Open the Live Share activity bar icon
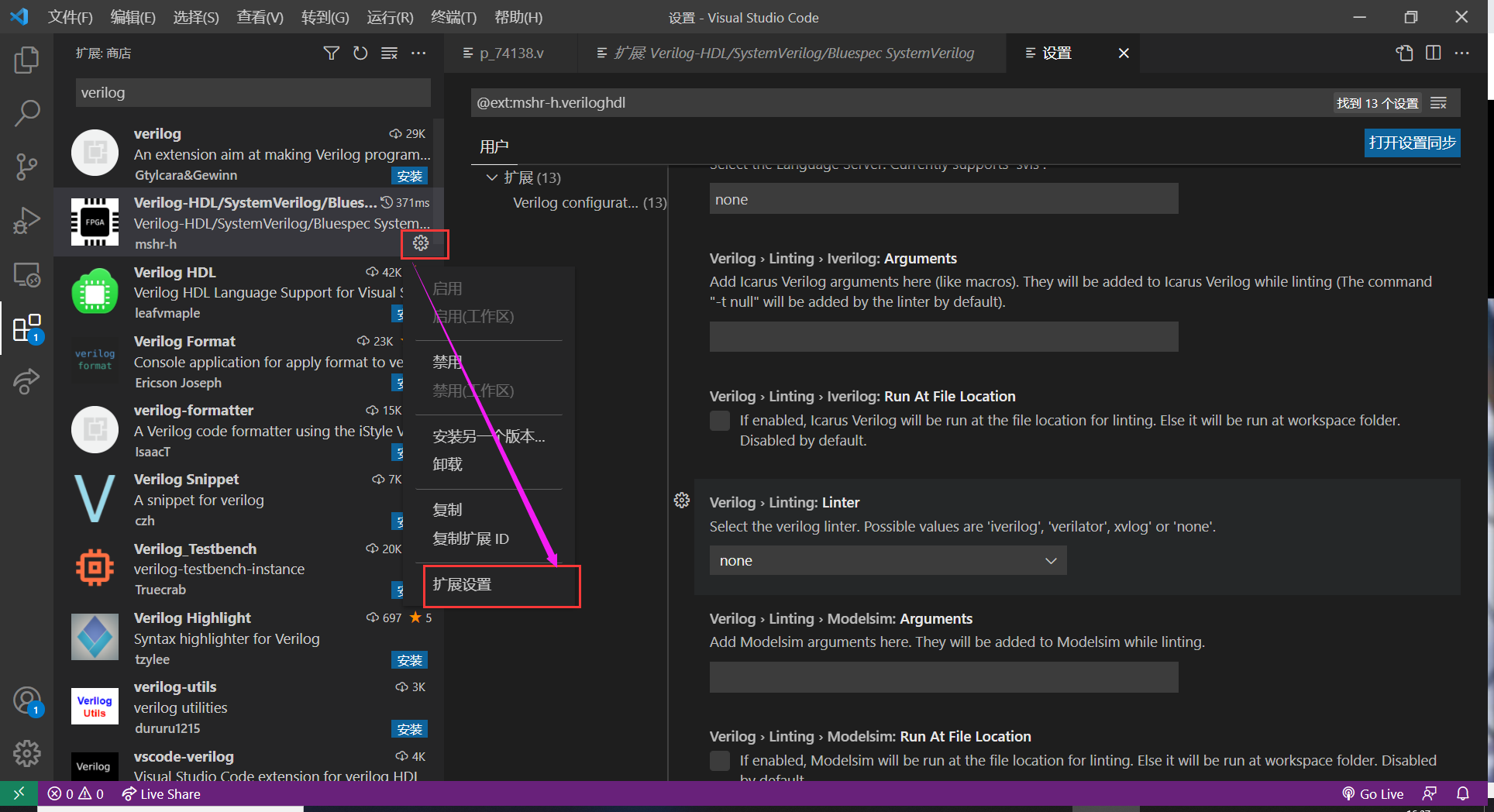1494x812 pixels. point(26,381)
